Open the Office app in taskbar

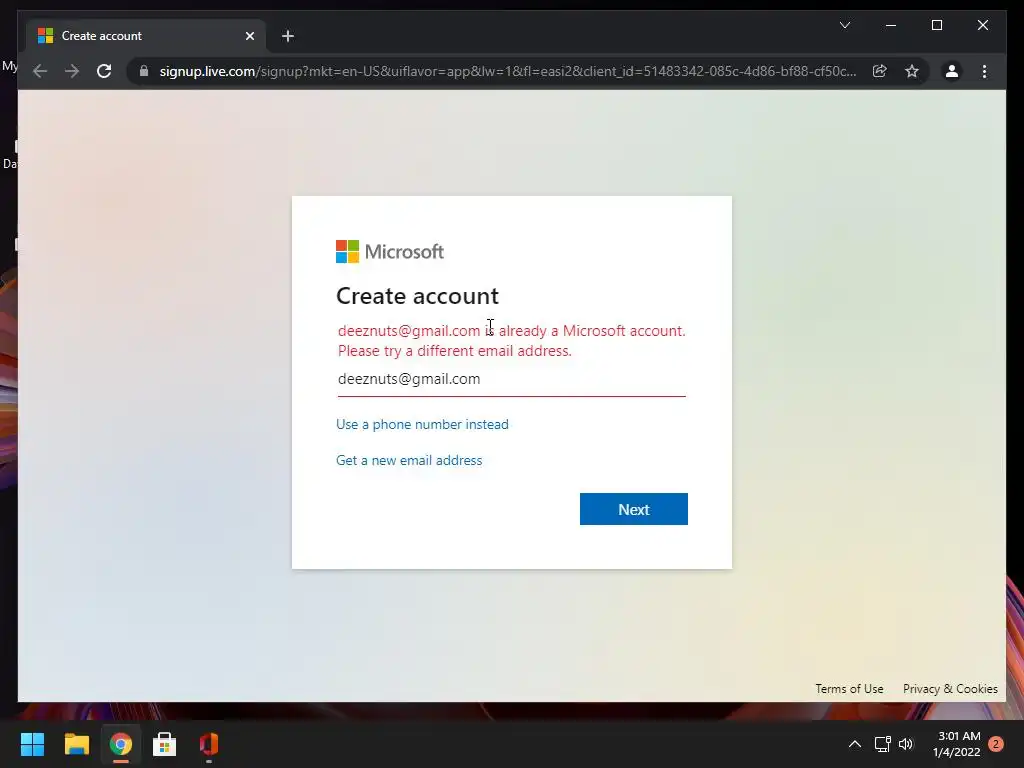click(208, 744)
